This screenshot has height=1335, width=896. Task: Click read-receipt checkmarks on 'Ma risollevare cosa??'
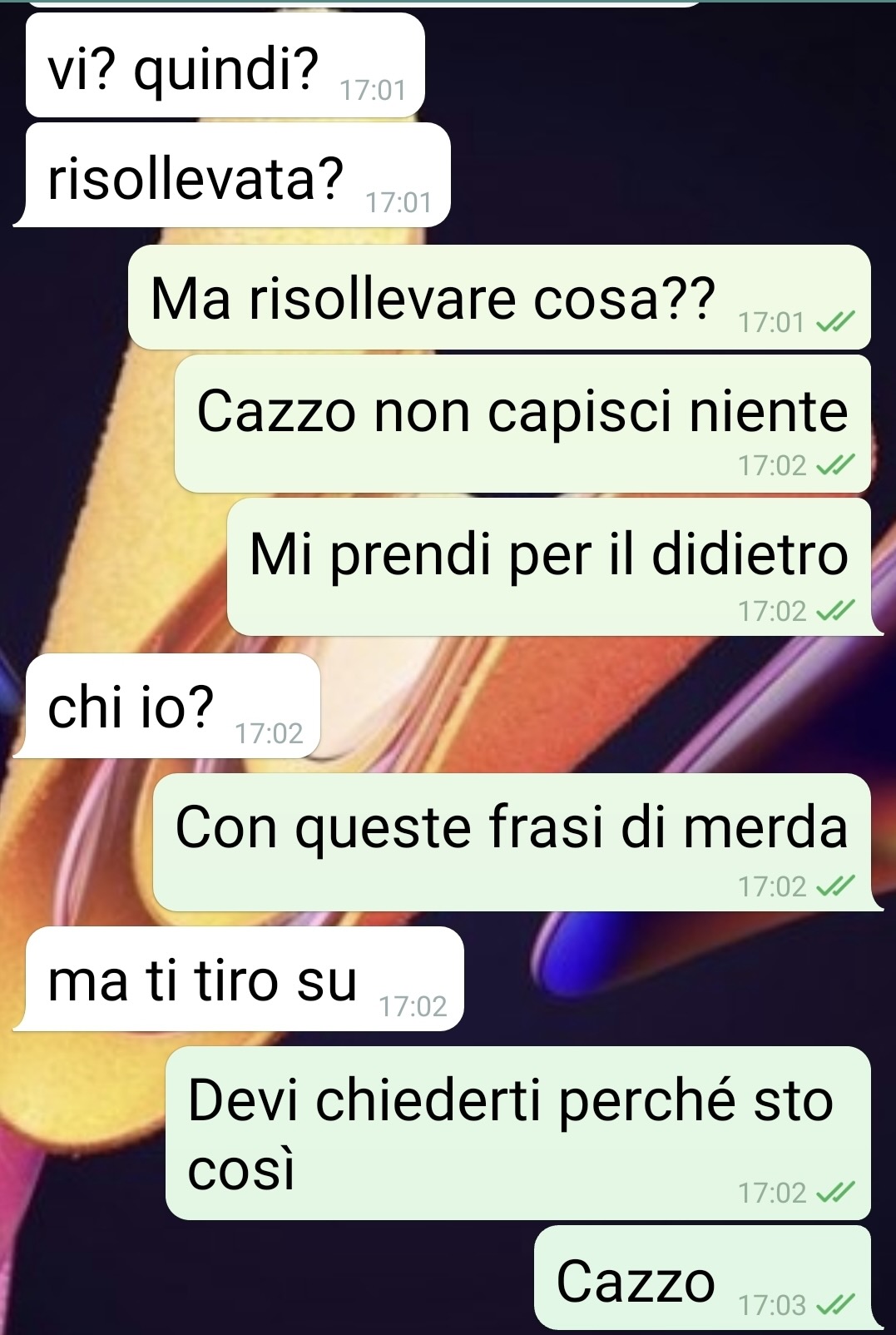[835, 322]
